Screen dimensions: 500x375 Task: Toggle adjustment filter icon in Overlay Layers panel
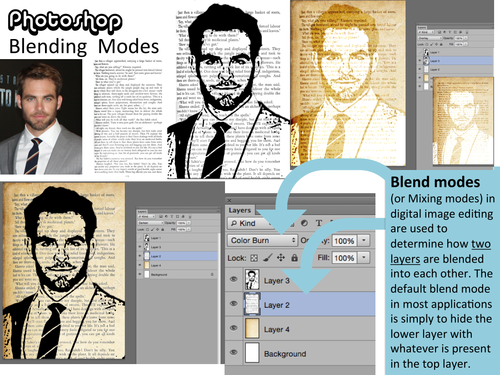tap(444, 32)
